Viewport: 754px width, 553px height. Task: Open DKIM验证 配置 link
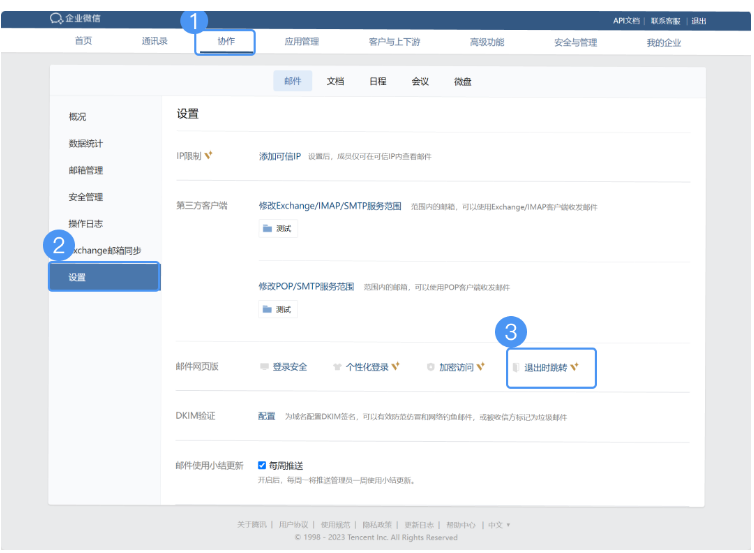click(x=266, y=416)
